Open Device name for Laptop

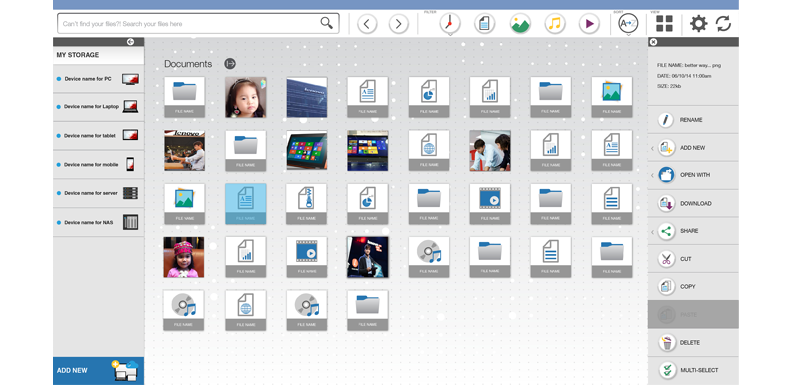coord(98,106)
